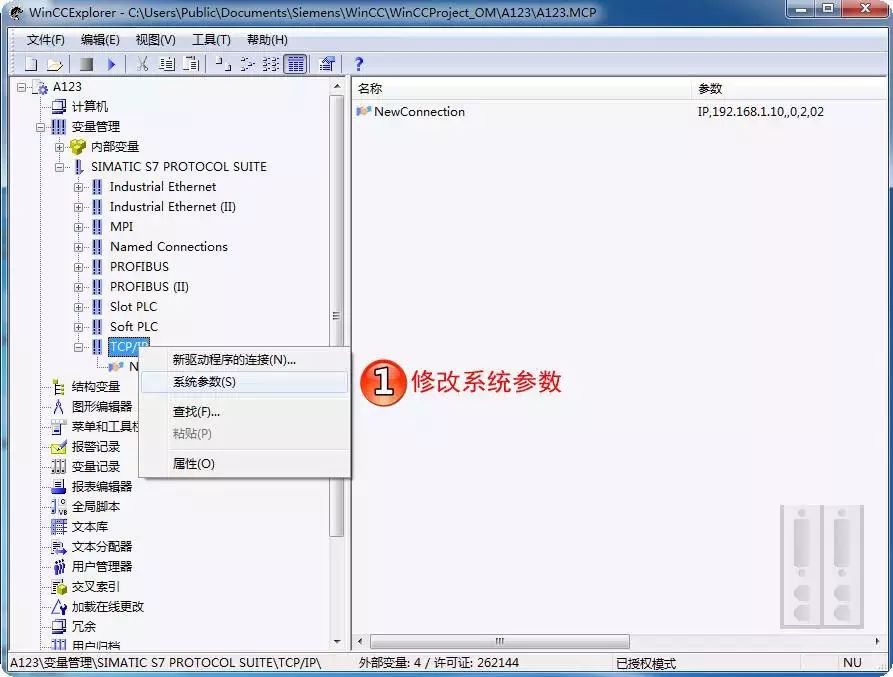Open the Properties toolbar icon
The height and width of the screenshot is (677, 893).
pos(327,64)
